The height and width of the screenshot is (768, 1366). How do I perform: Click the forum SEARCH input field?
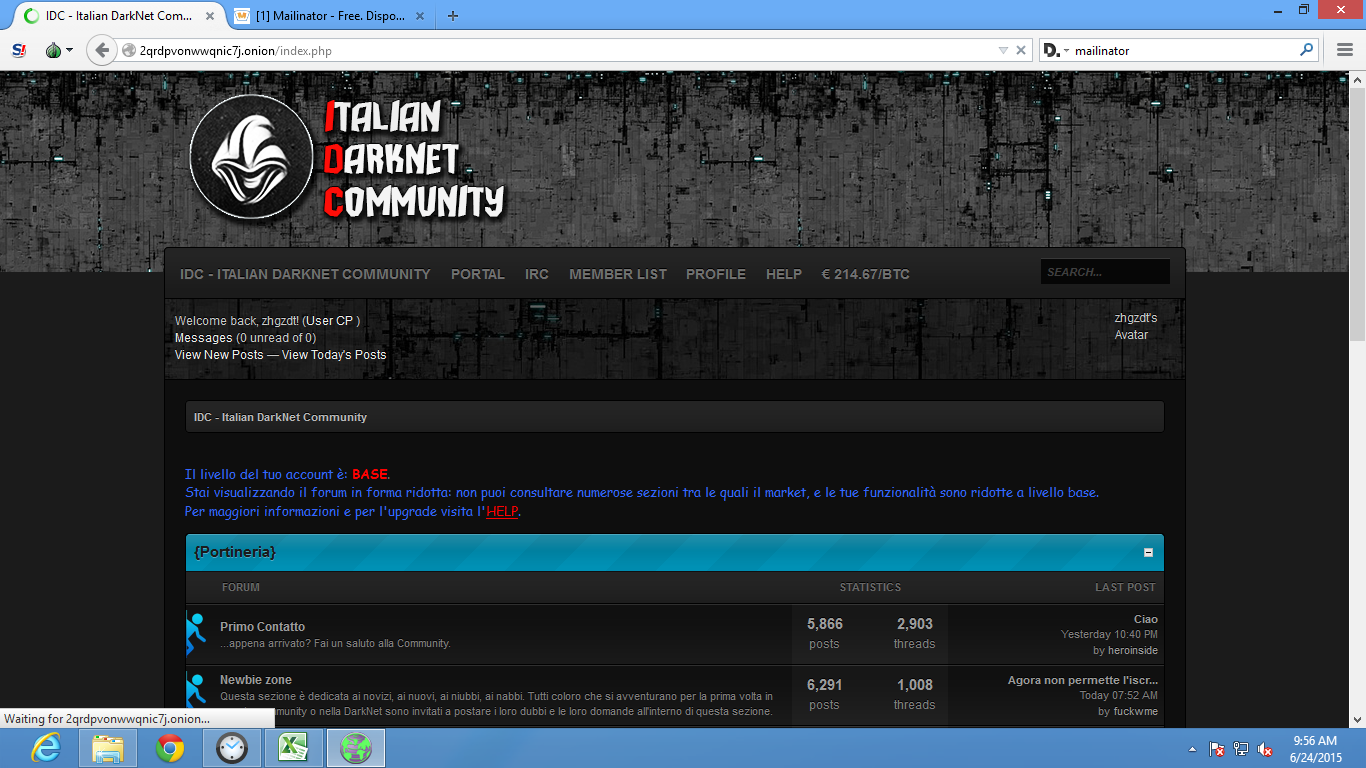(x=1104, y=272)
